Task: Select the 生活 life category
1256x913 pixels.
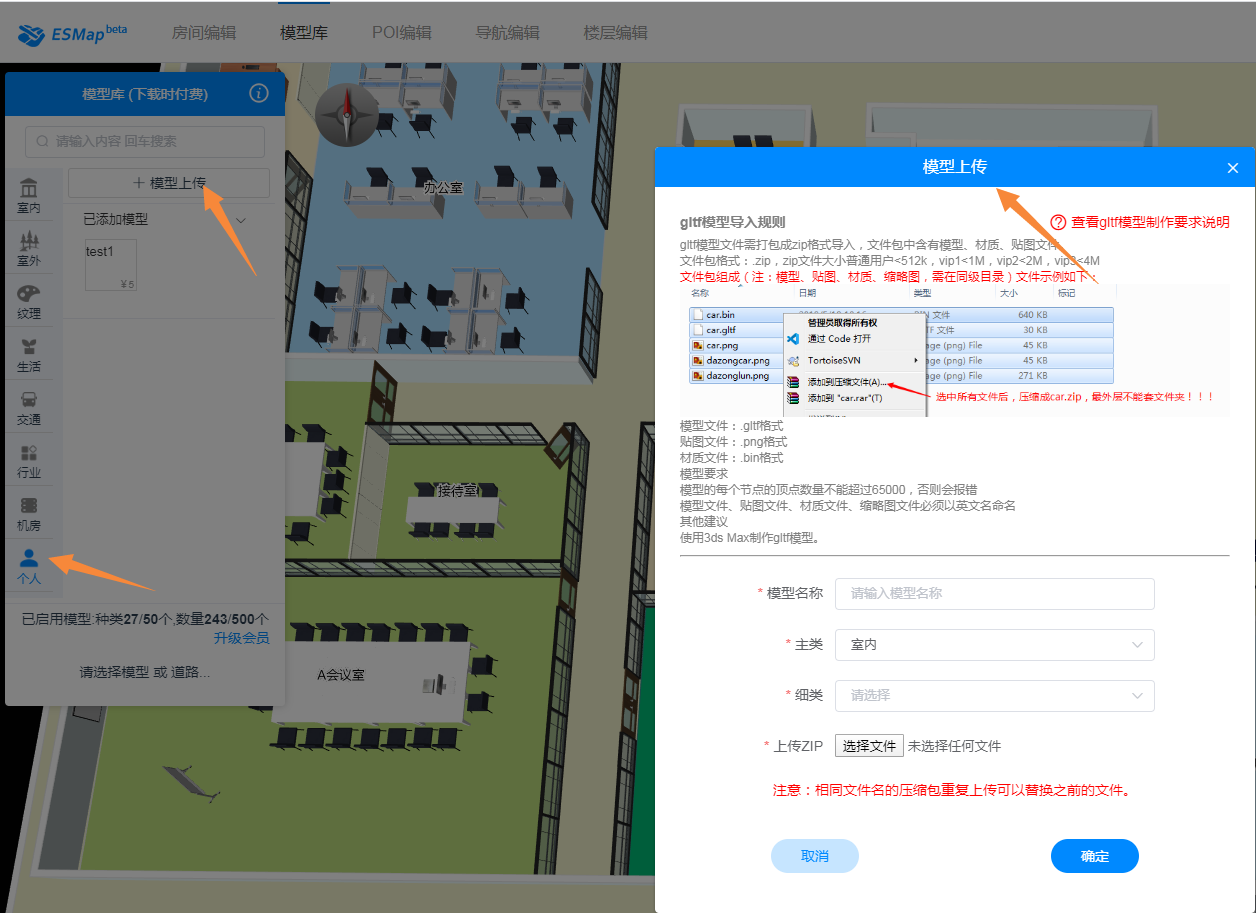Action: click(29, 356)
